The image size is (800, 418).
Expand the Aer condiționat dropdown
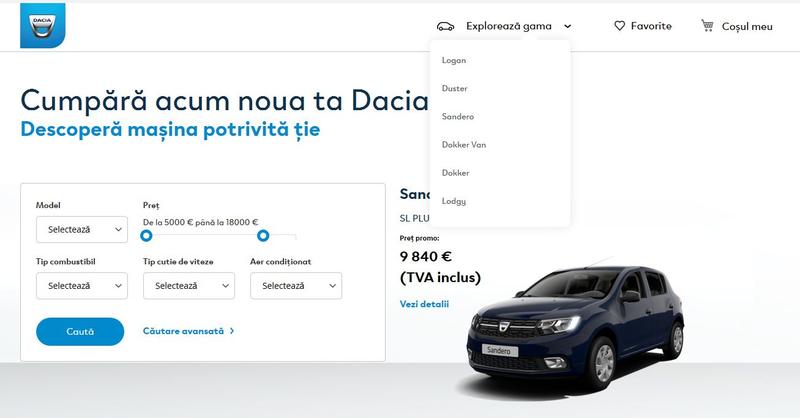295,285
